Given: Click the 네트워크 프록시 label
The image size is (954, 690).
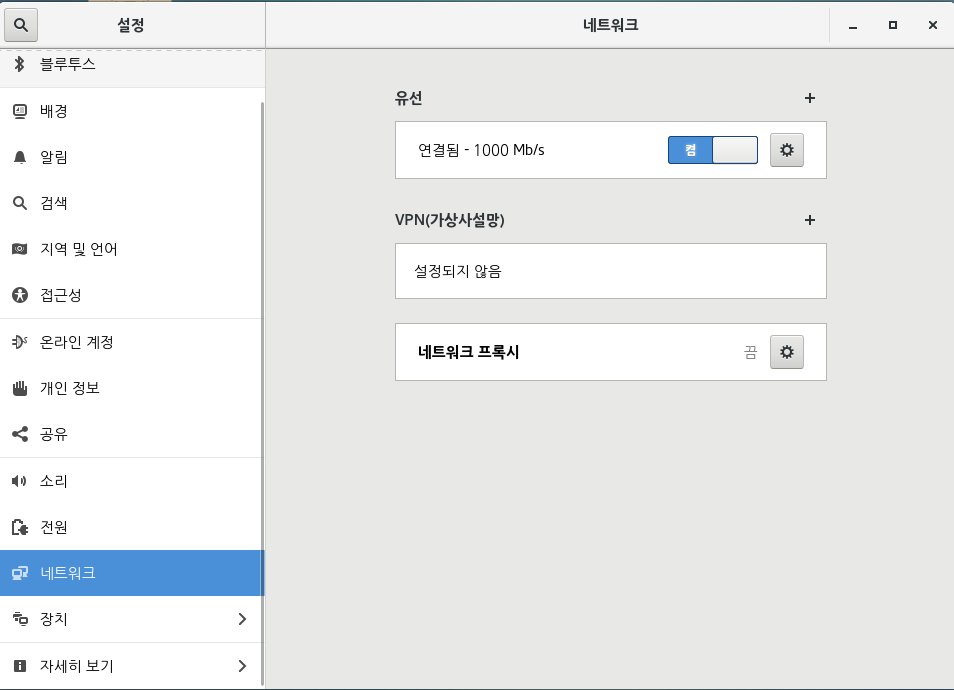Looking at the screenshot, I should (x=468, y=352).
